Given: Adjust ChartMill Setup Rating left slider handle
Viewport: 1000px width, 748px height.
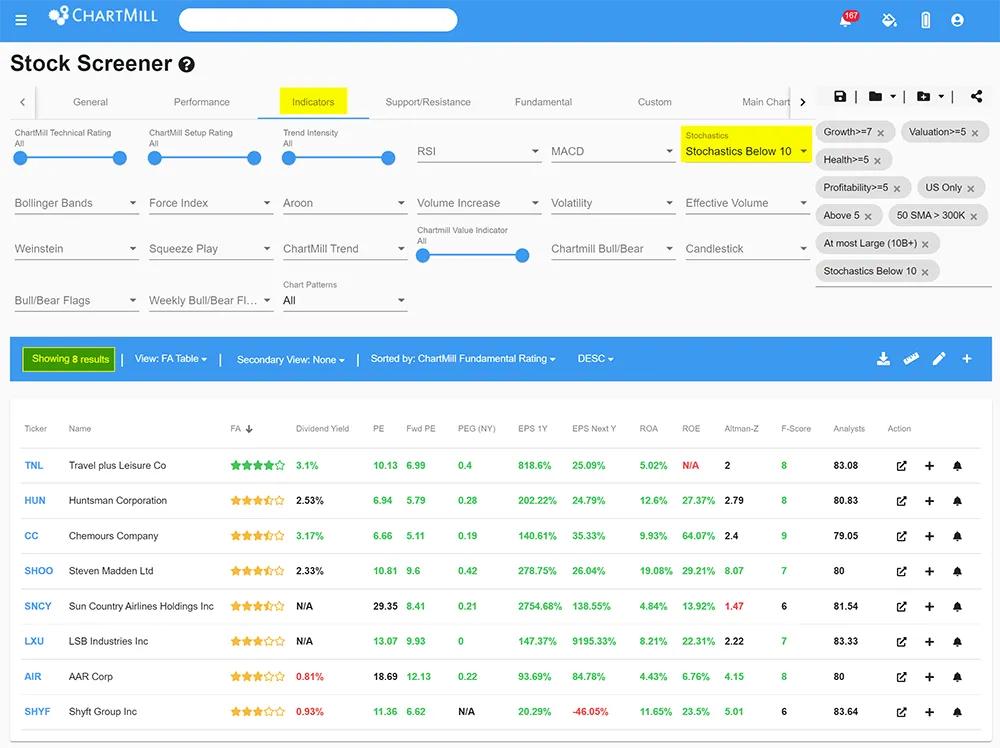Looking at the screenshot, I should (x=154, y=158).
